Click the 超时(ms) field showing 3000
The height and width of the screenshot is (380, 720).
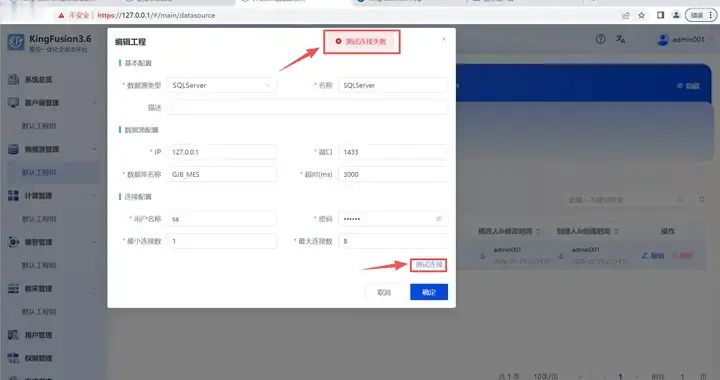point(393,174)
